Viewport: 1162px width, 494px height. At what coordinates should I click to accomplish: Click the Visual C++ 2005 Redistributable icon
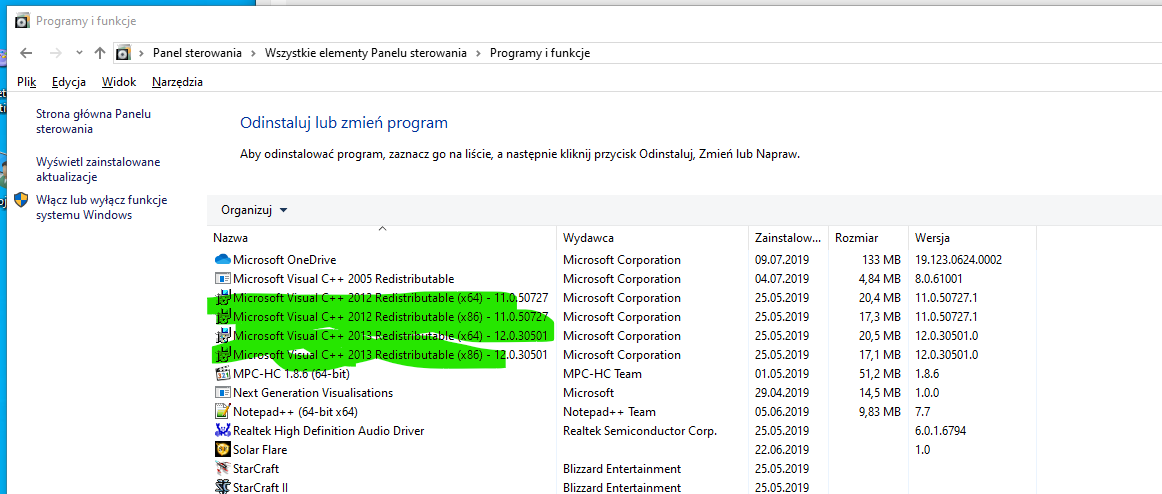(x=222, y=279)
